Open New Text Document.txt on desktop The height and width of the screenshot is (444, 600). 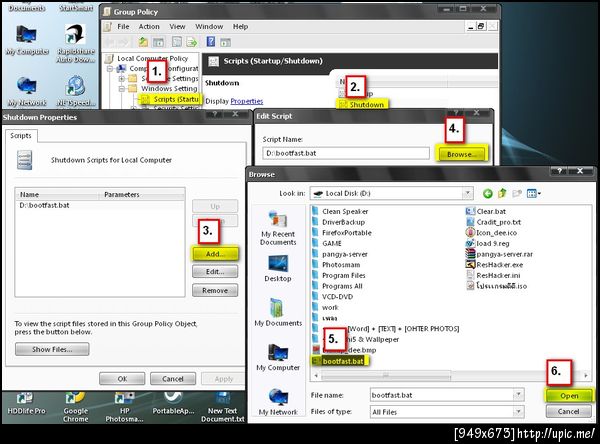point(223,407)
